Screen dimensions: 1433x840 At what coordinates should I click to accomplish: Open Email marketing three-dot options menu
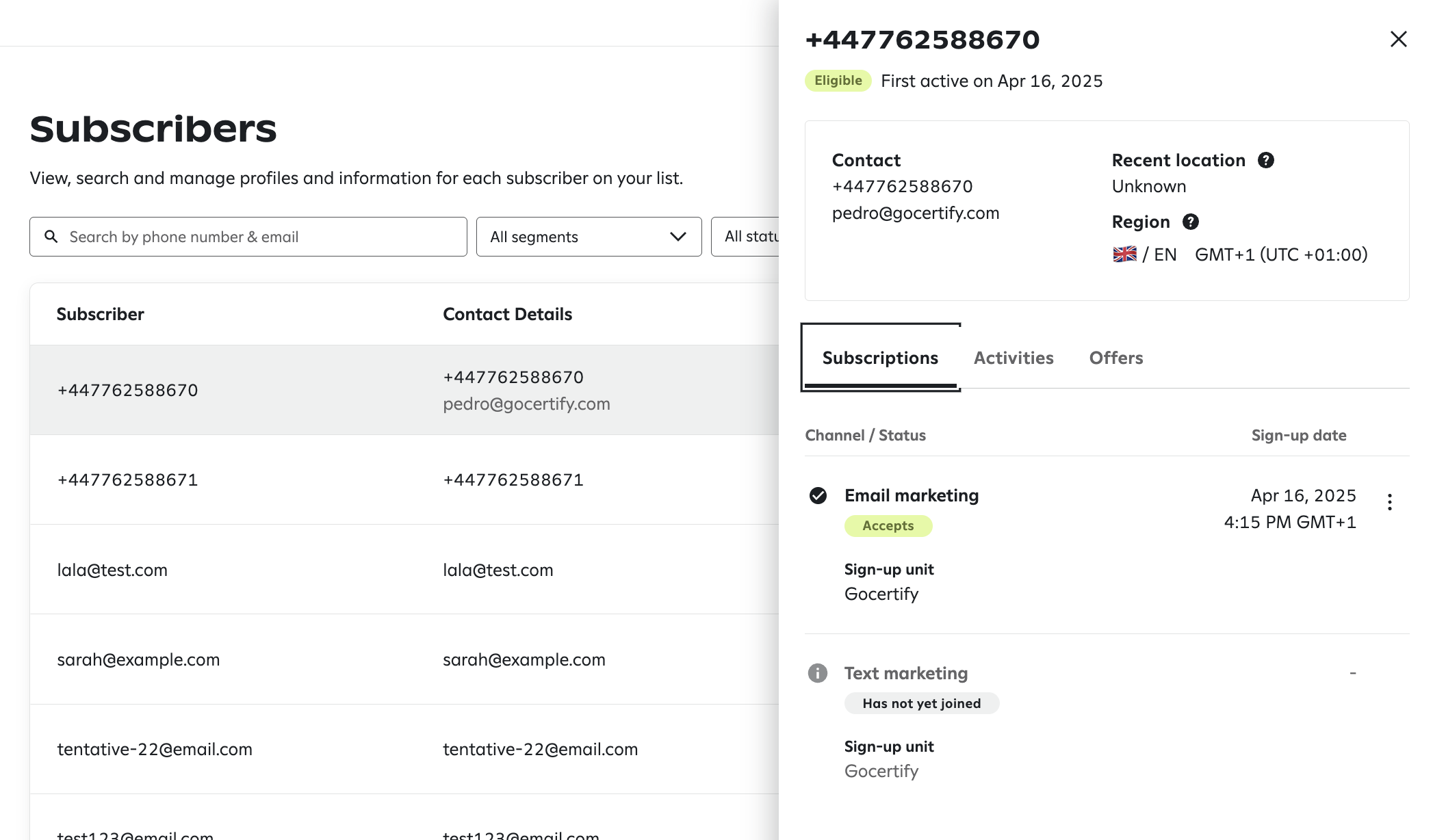[x=1389, y=502]
